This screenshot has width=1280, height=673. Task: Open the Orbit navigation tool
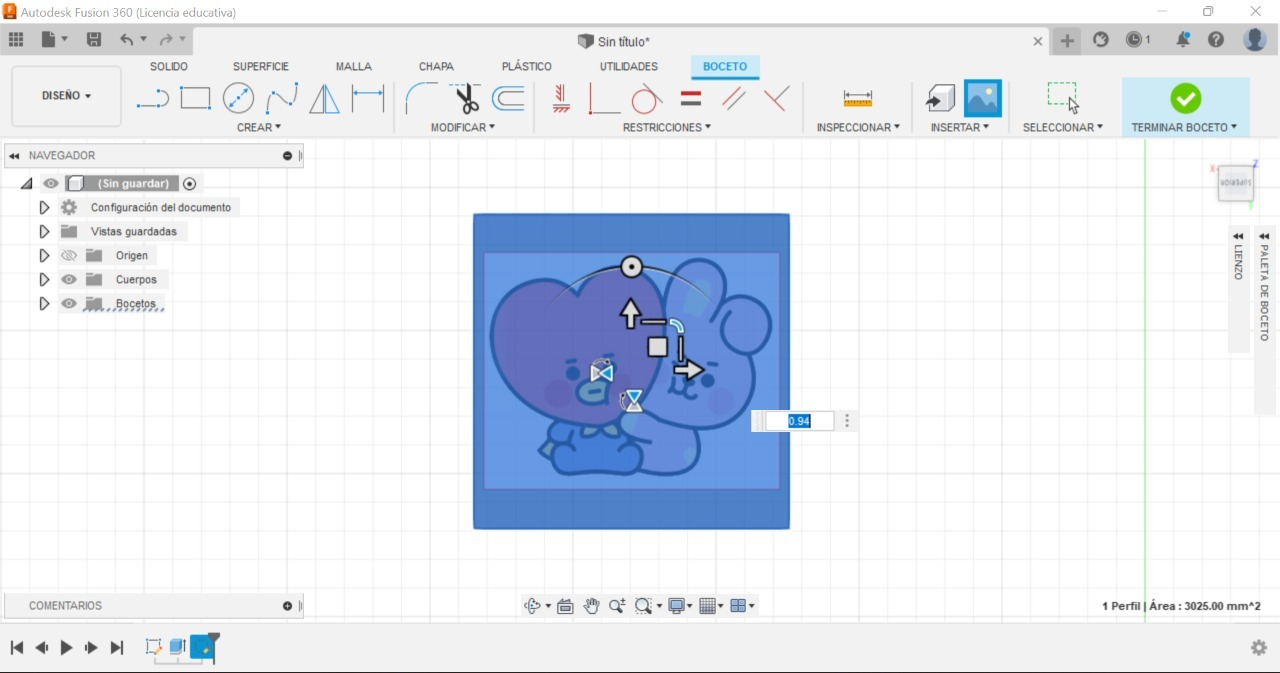pyautogui.click(x=533, y=606)
